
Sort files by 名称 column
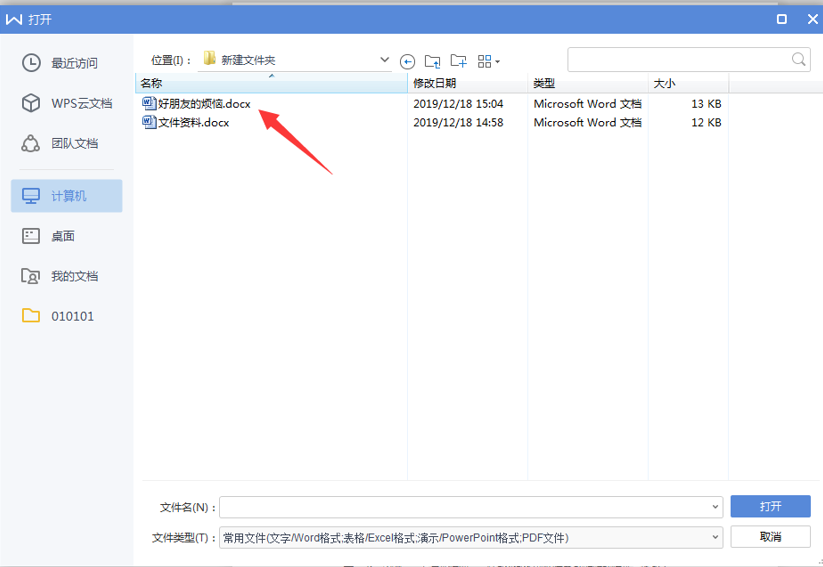271,83
